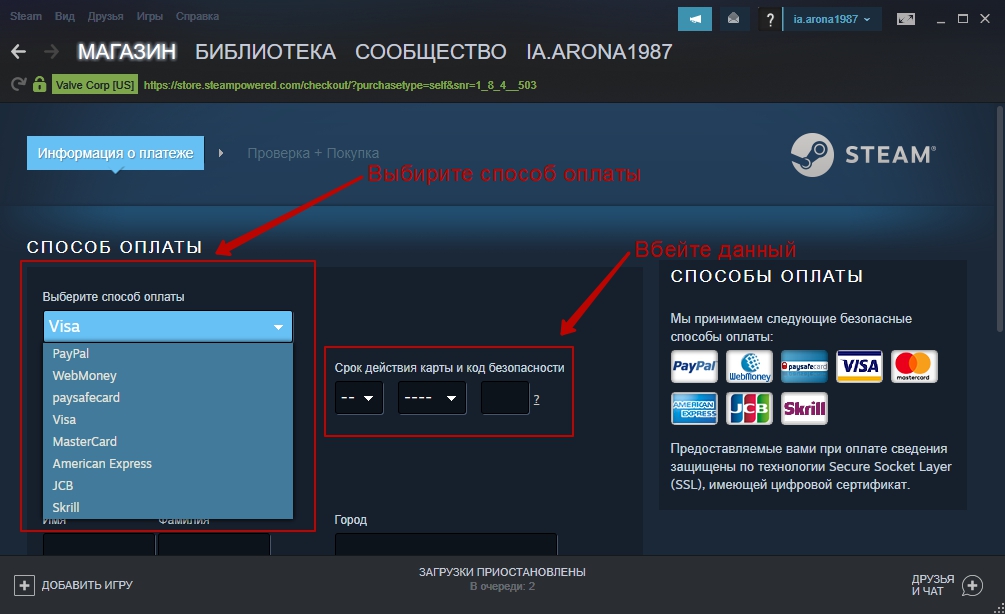Select Skrill from the payment list

coord(168,507)
